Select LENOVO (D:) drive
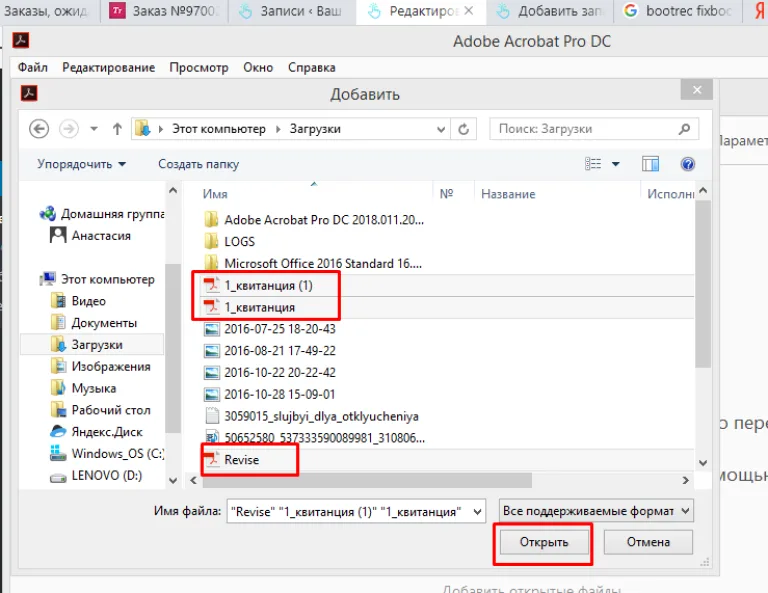Viewport: 768px width, 593px height. click(96, 475)
